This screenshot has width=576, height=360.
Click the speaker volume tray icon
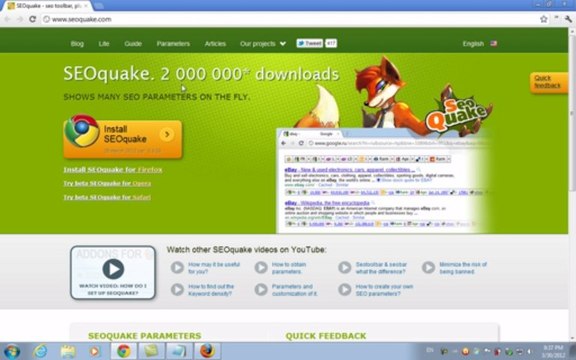(x=529, y=352)
